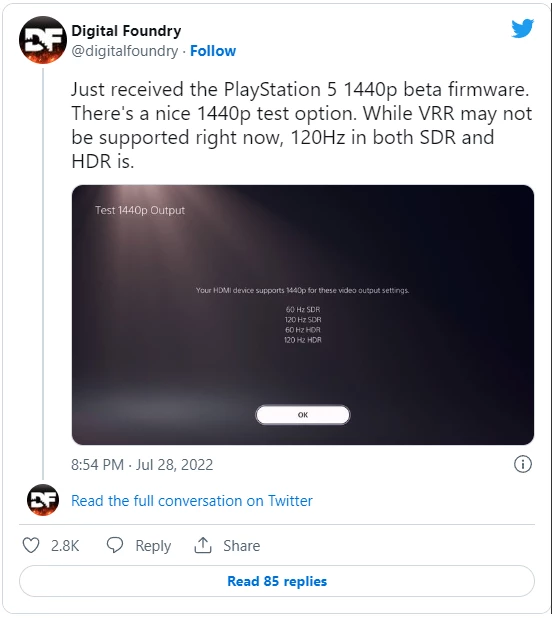Open the 8:54 PM Jul 28, 2022 timestamp
Screen dimensions: 552x619
[x=142, y=464]
